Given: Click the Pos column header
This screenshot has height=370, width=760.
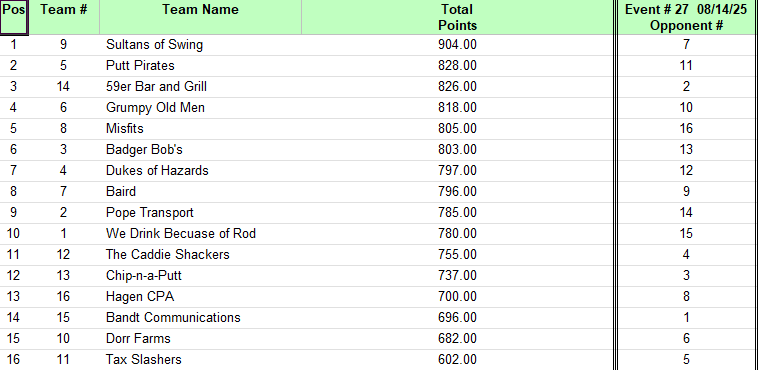Looking at the screenshot, I should [x=14, y=17].
